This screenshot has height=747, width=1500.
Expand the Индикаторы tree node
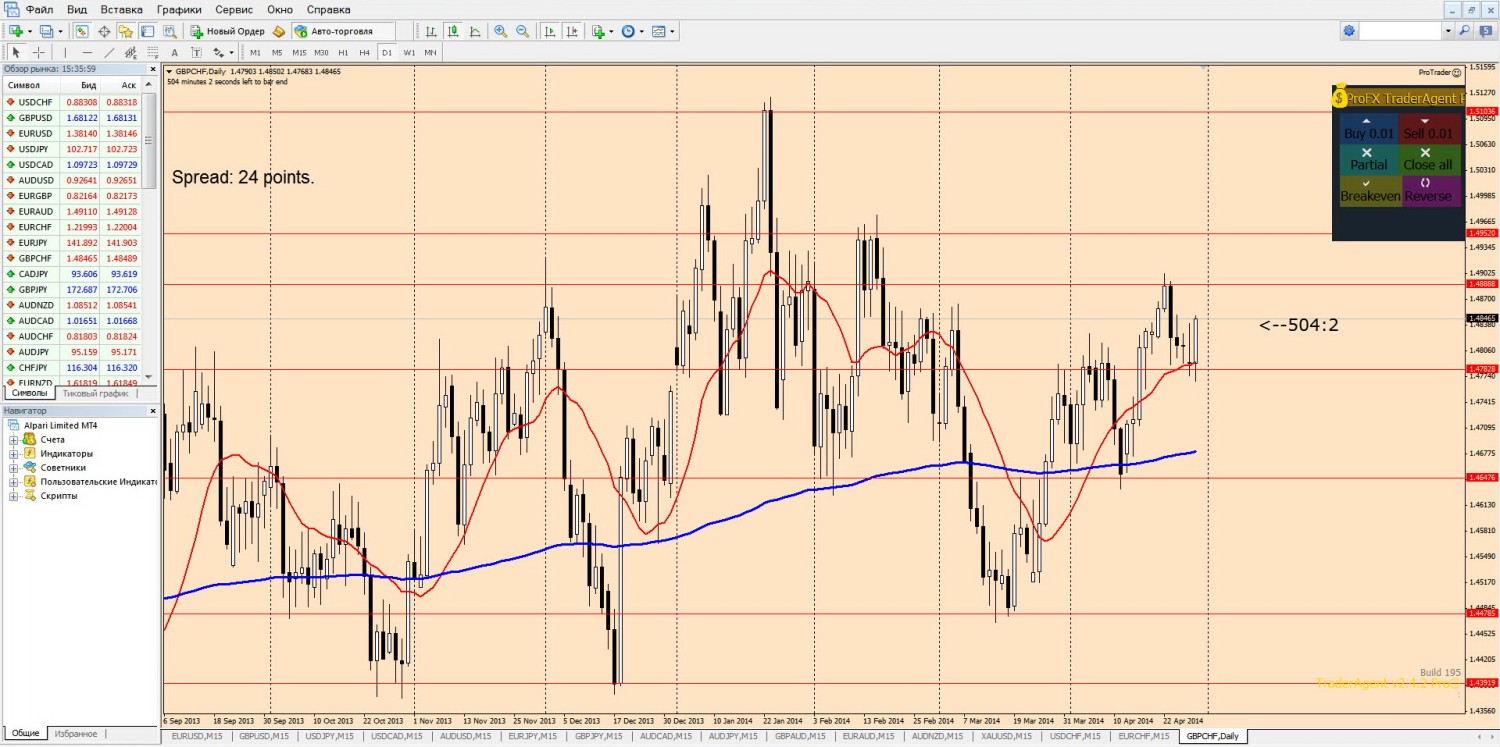coord(14,453)
